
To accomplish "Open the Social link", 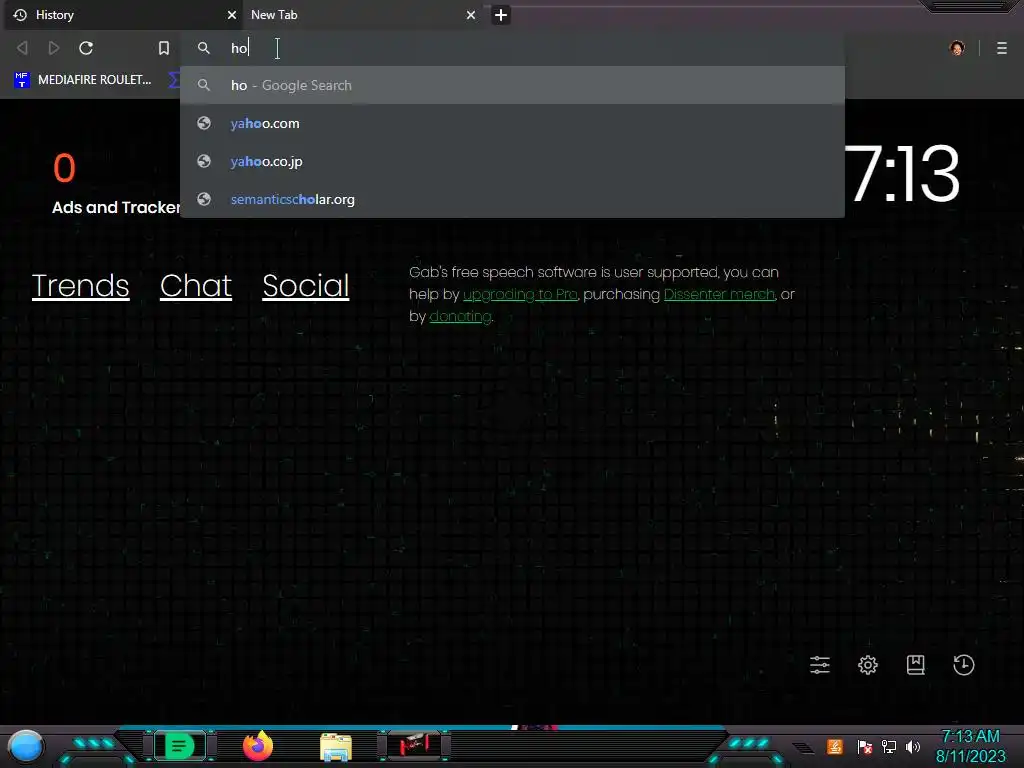I will (306, 286).
